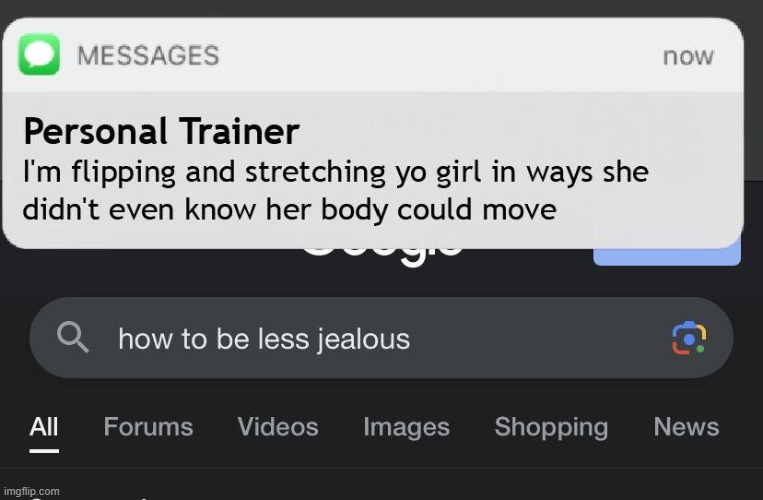Screen dimensions: 763x500
Task: Open Google Lens camera search icon
Action: click(689, 338)
